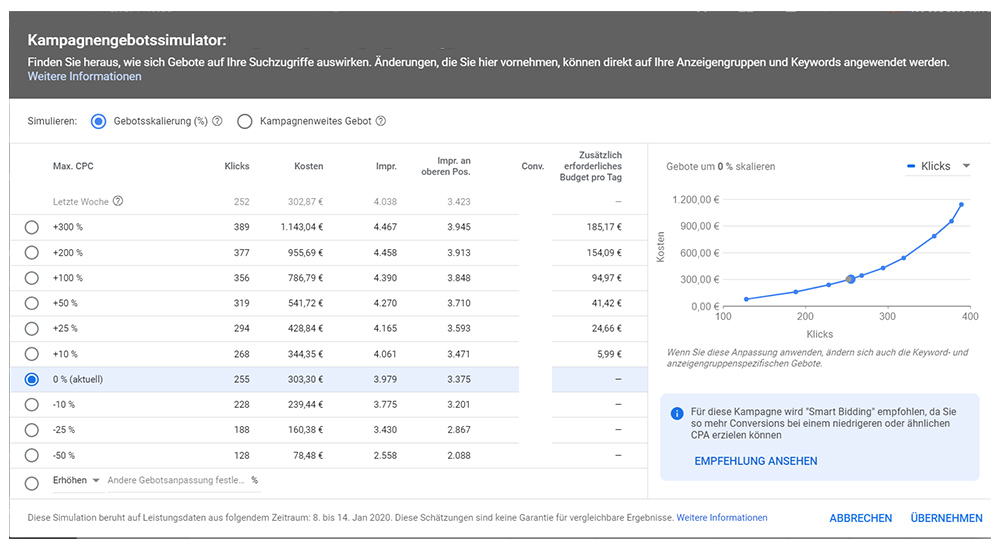The image size is (1000, 550).
Task: Click the highlighted current point on the chart
Action: [850, 279]
